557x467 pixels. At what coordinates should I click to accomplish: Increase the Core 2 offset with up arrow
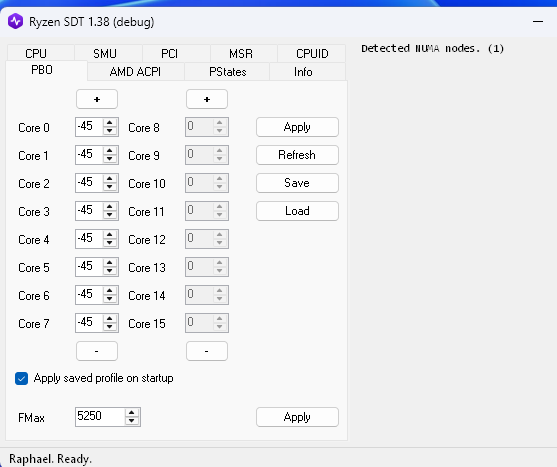coord(110,179)
